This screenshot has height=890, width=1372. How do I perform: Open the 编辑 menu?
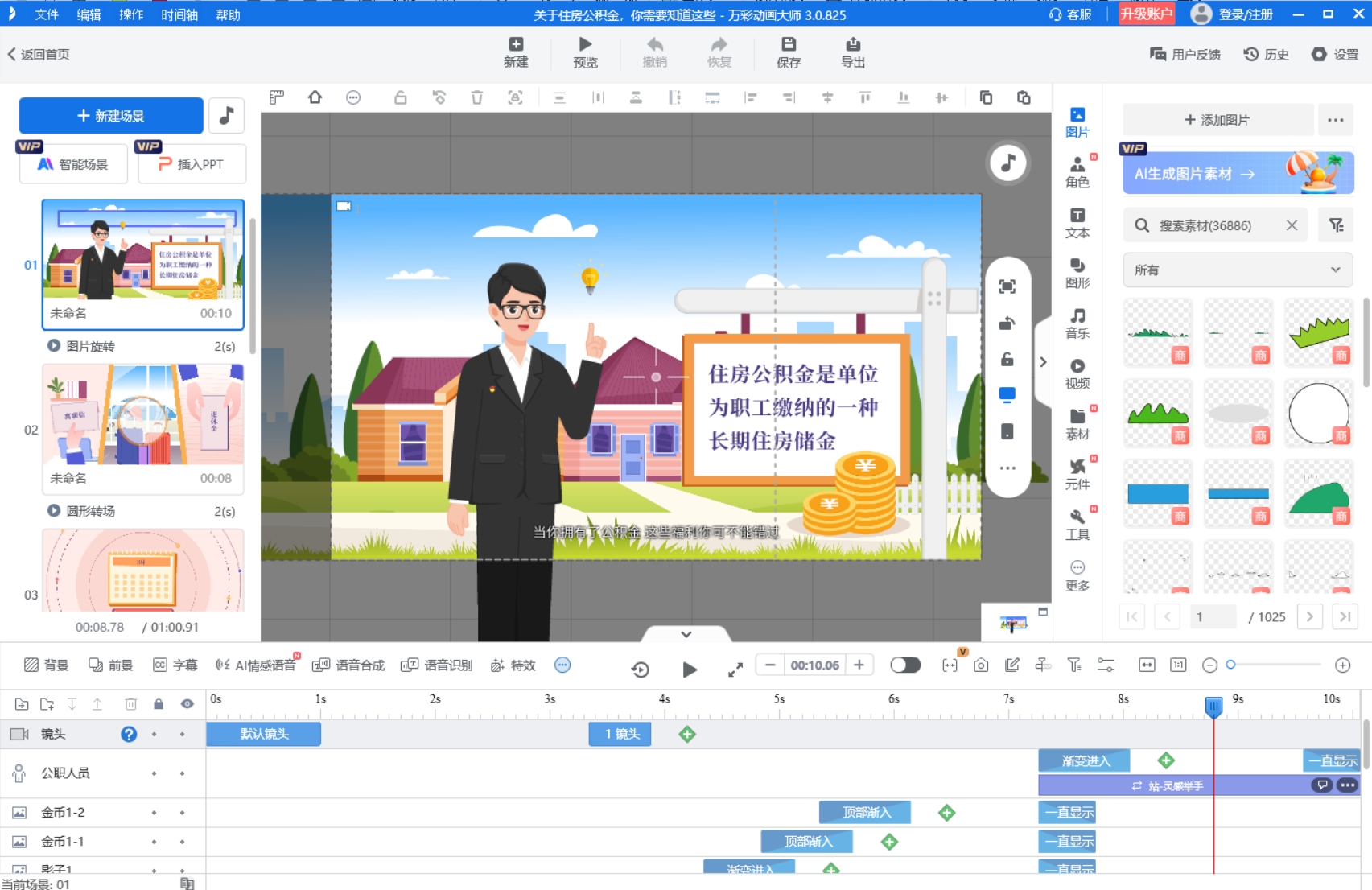(89, 14)
